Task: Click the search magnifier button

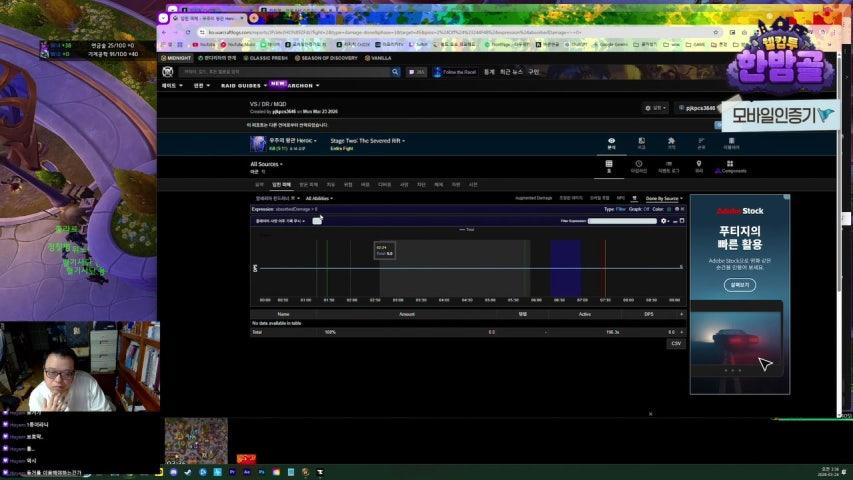Action: (396, 72)
